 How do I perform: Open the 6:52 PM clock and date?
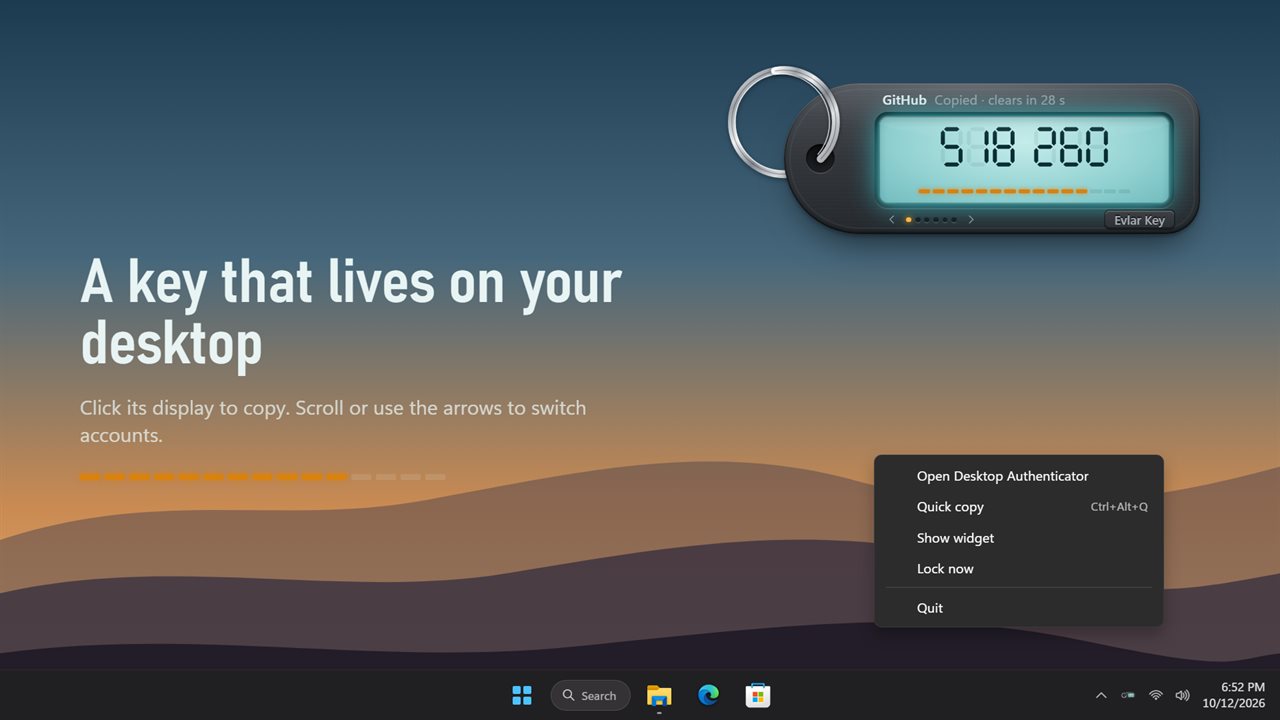(1236, 695)
